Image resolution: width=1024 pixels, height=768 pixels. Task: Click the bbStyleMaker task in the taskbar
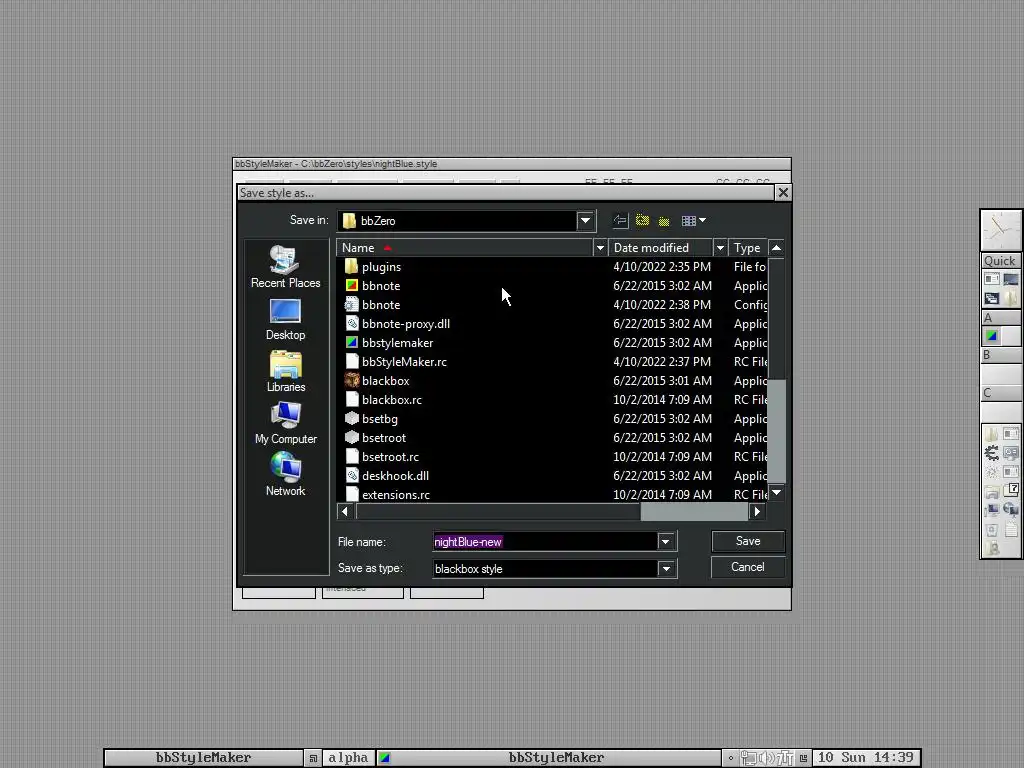coord(547,758)
